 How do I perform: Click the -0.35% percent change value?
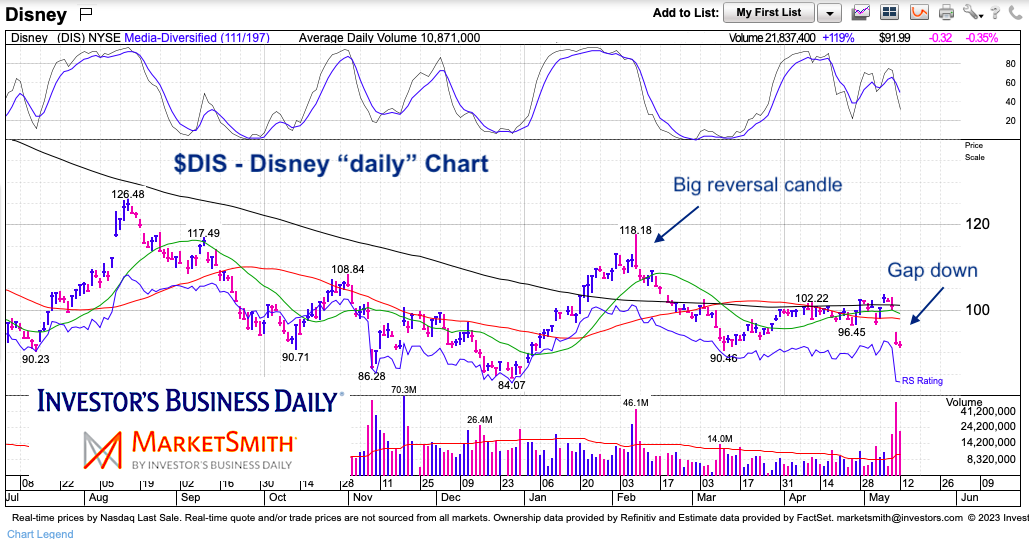click(x=980, y=38)
